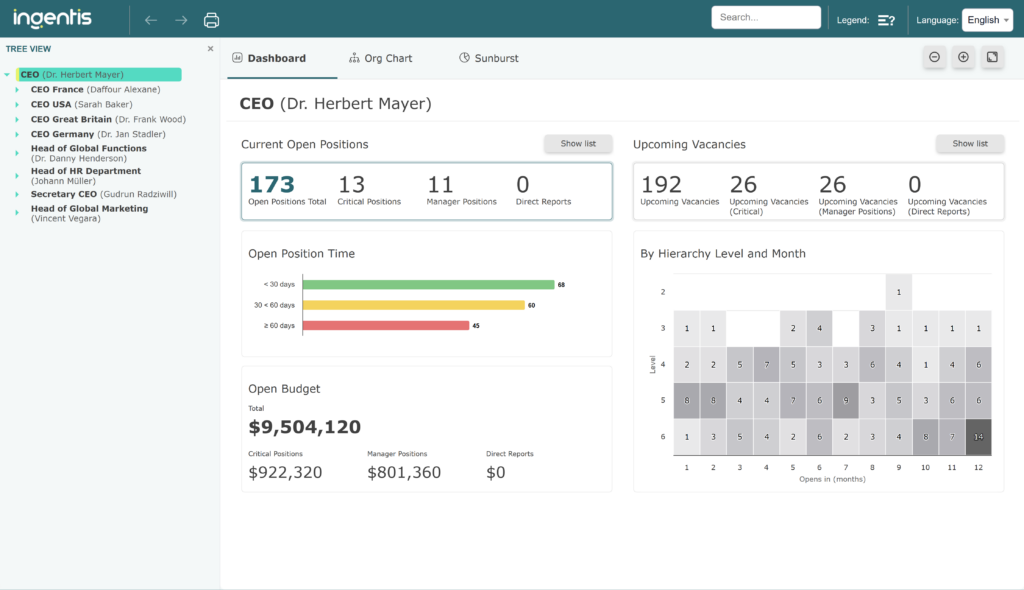
Task: Show list for Upcoming Vacancies
Action: tap(970, 144)
